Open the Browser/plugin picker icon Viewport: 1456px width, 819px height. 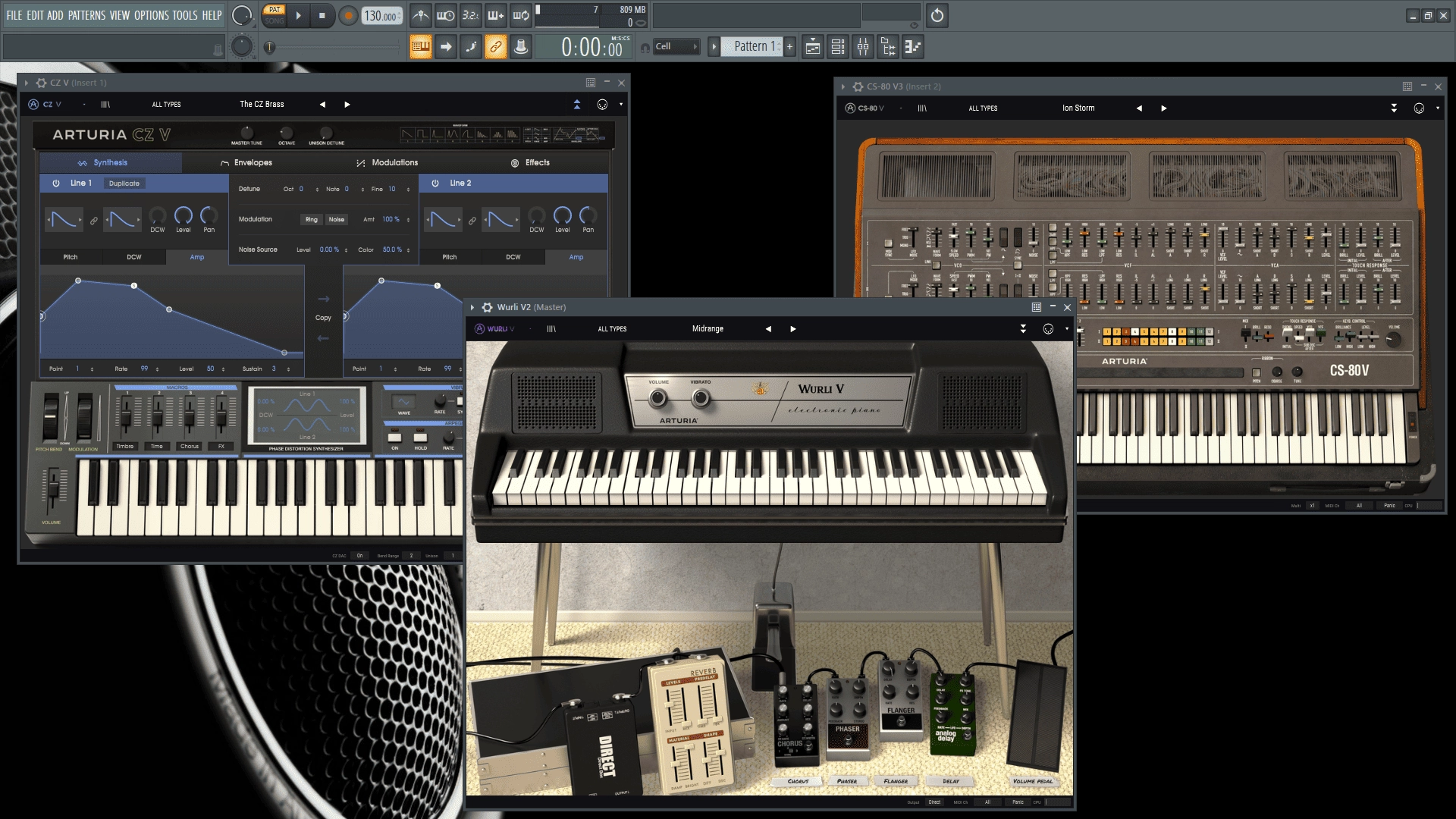pyautogui.click(x=888, y=47)
